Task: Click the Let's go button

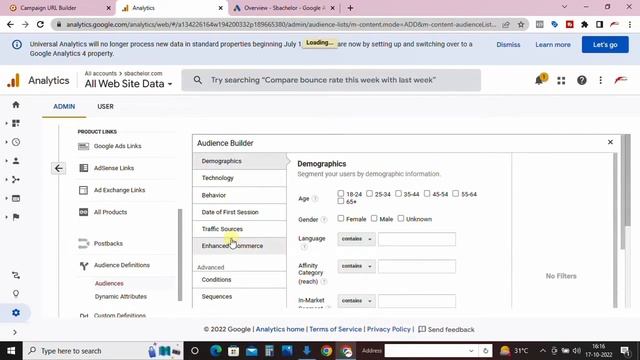Action: point(605,44)
